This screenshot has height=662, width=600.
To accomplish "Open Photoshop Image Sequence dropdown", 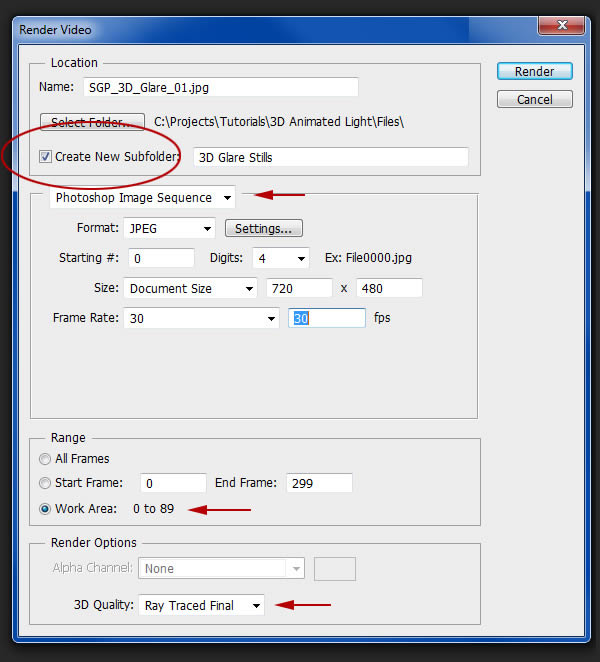I will click(142, 198).
